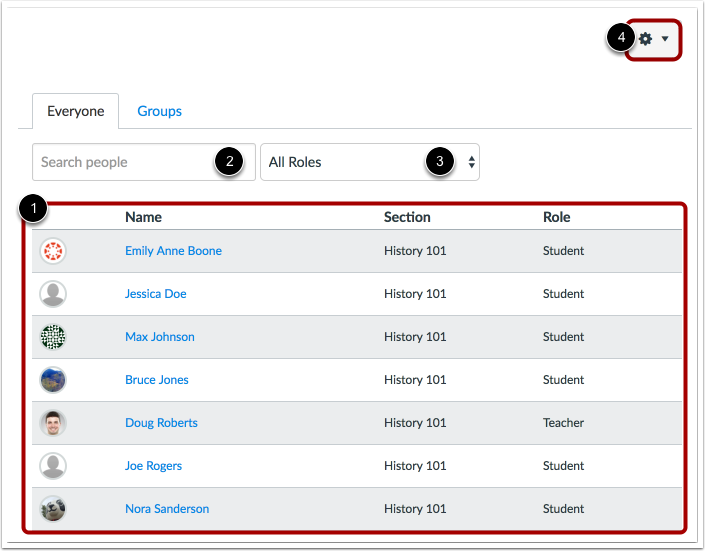This screenshot has height=551, width=705.
Task: Open the All Roles dropdown
Action: [x=370, y=162]
